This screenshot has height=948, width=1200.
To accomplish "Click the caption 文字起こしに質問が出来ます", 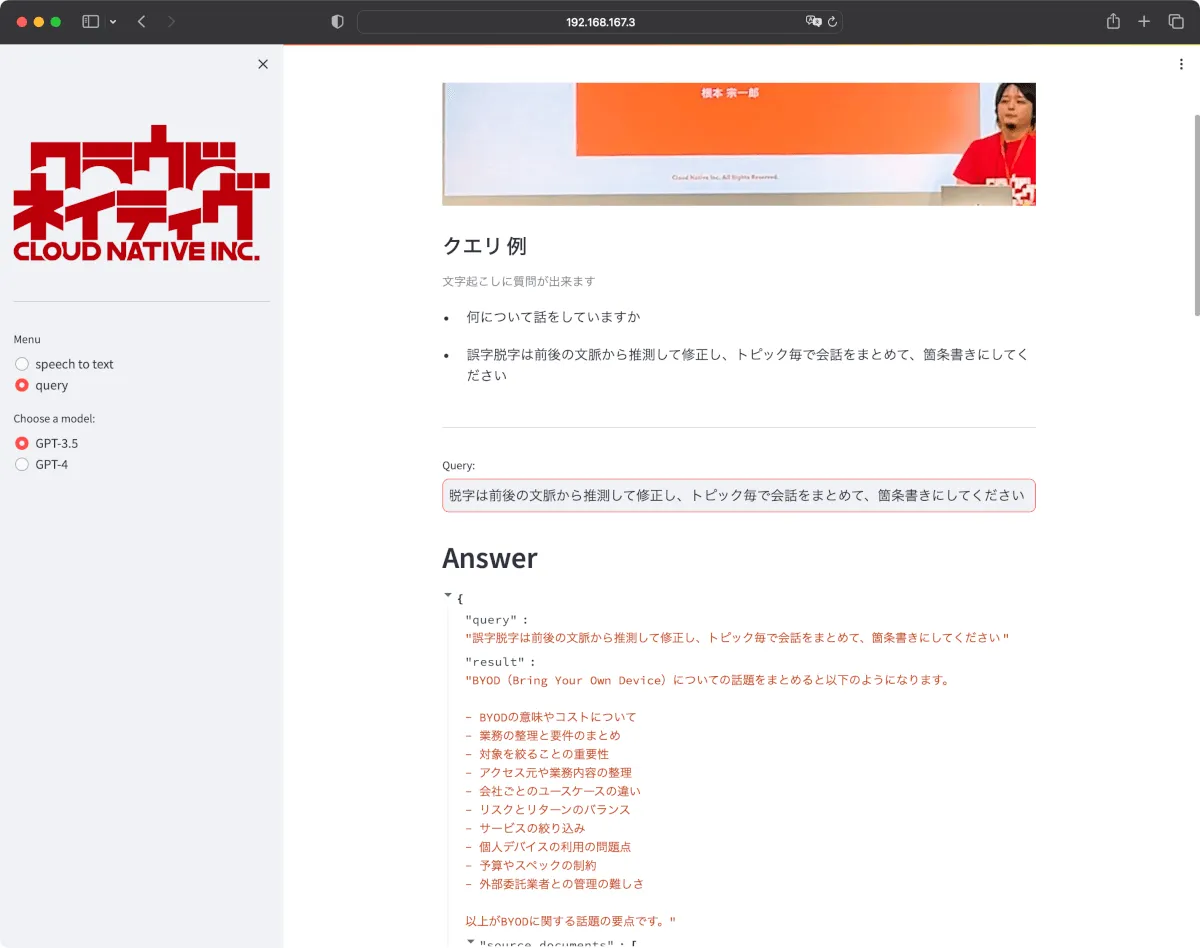I will coord(519,282).
